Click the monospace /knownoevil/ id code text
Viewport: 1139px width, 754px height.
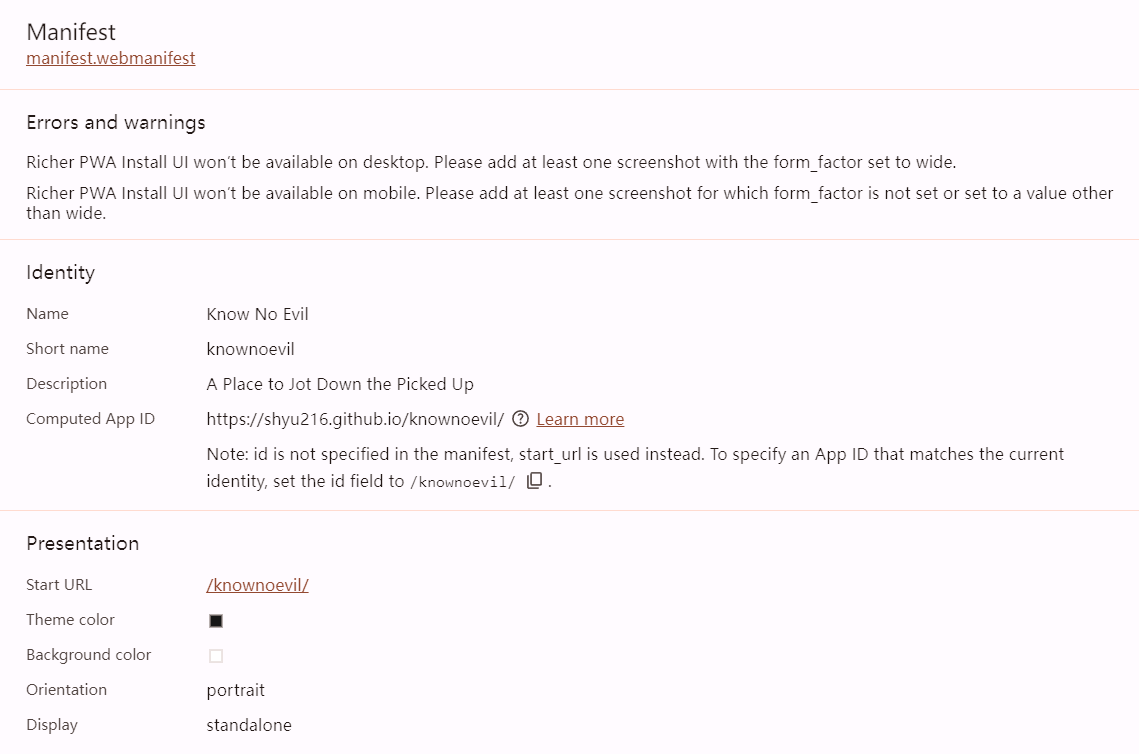[x=463, y=482]
